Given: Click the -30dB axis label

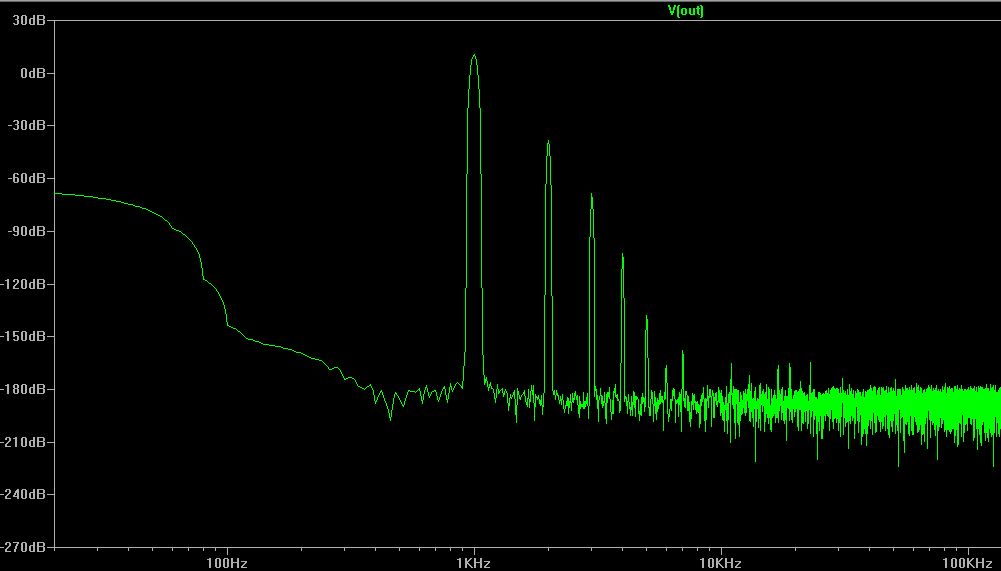Looking at the screenshot, I should point(27,125).
